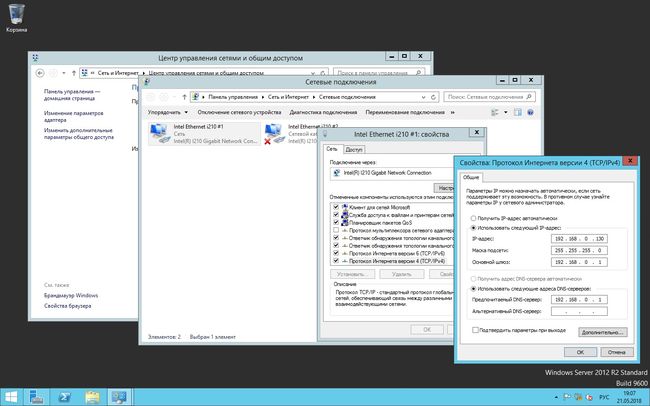
Task: Click the IP-адрес field 192.168.0.130
Action: (x=579, y=239)
